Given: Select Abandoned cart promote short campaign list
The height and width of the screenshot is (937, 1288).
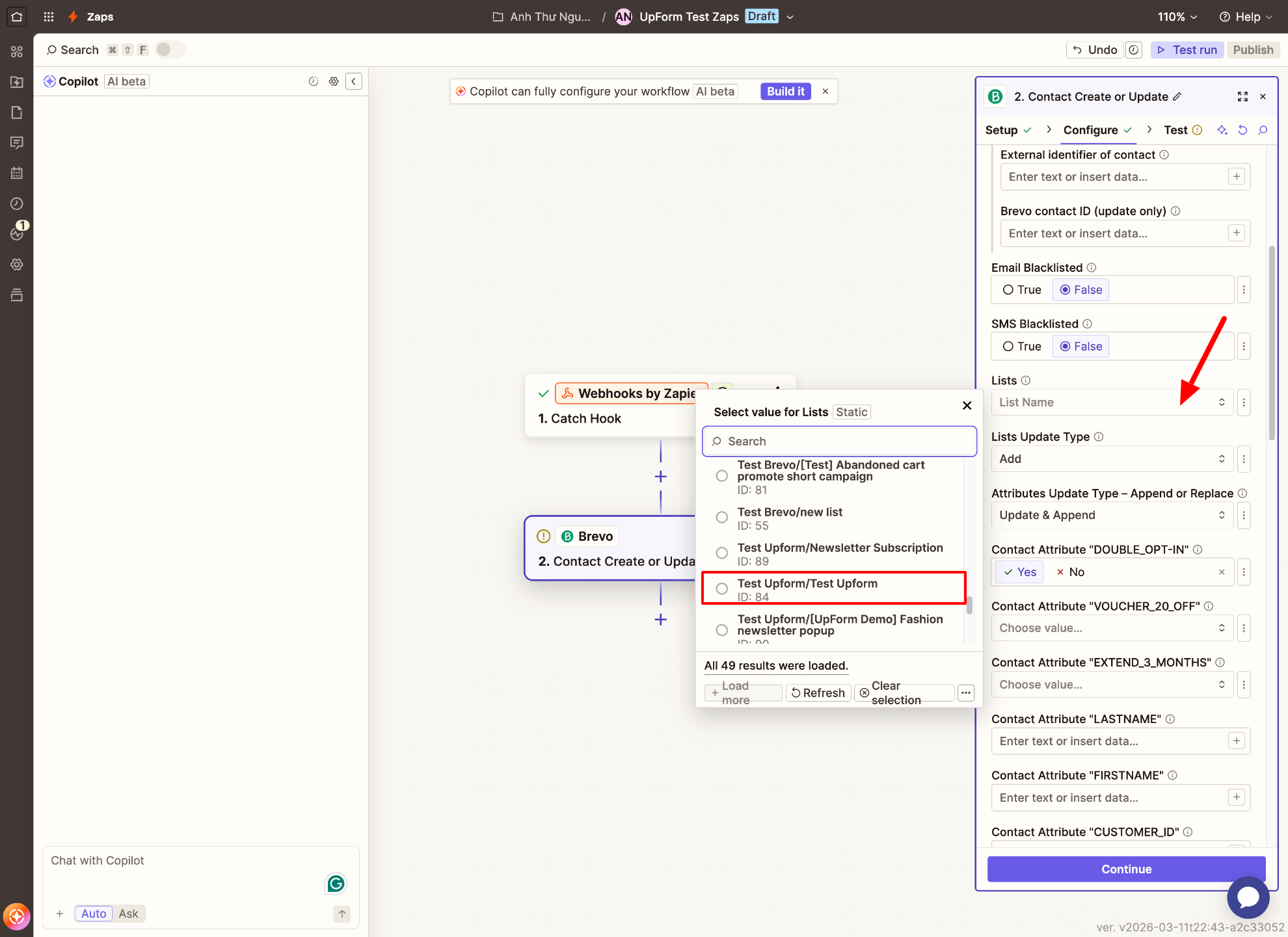Looking at the screenshot, I should (x=834, y=477).
